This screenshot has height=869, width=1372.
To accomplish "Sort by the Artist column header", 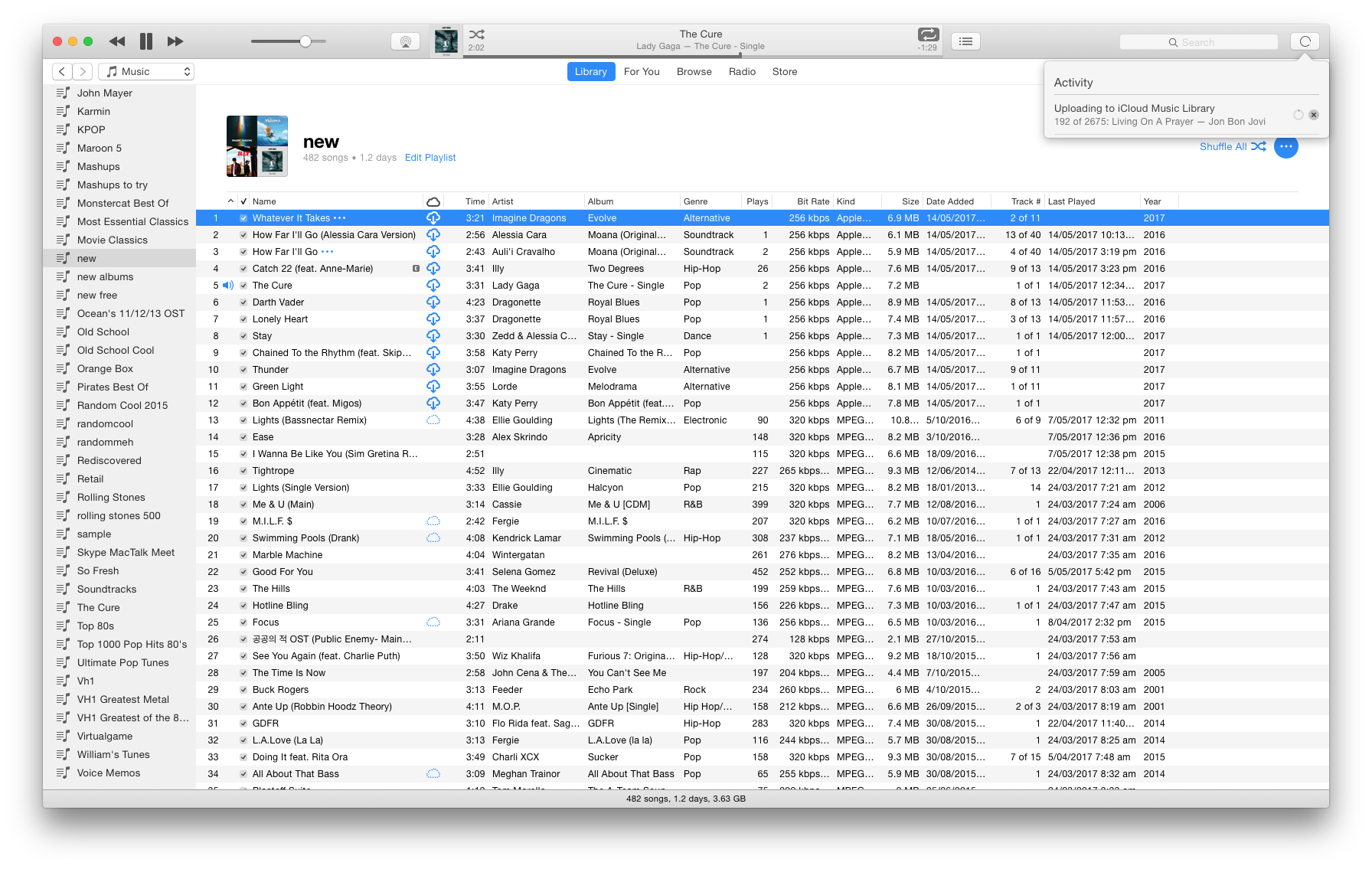I will coord(536,201).
